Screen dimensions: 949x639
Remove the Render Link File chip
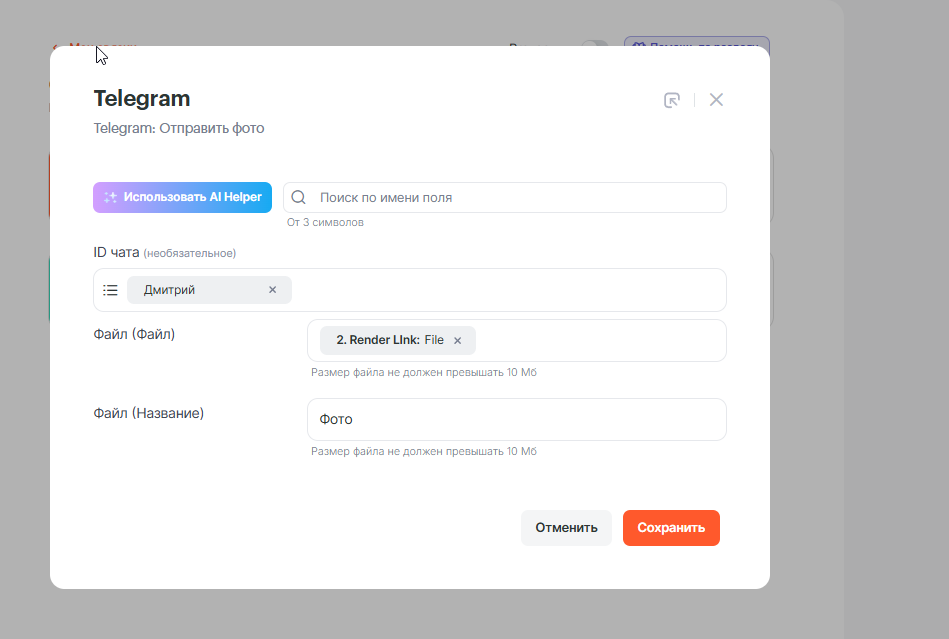click(x=458, y=341)
